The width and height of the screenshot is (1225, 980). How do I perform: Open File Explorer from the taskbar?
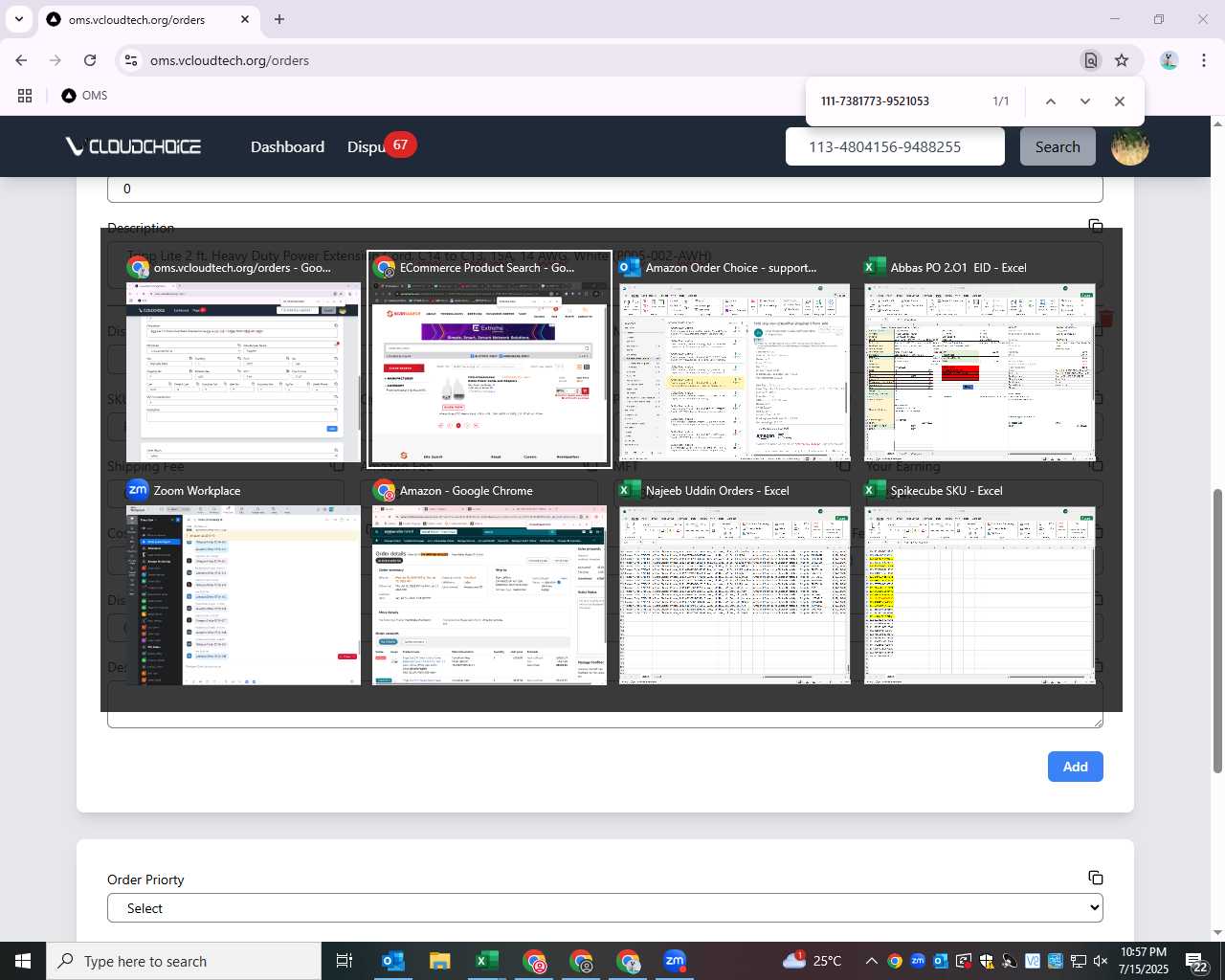tap(439, 961)
